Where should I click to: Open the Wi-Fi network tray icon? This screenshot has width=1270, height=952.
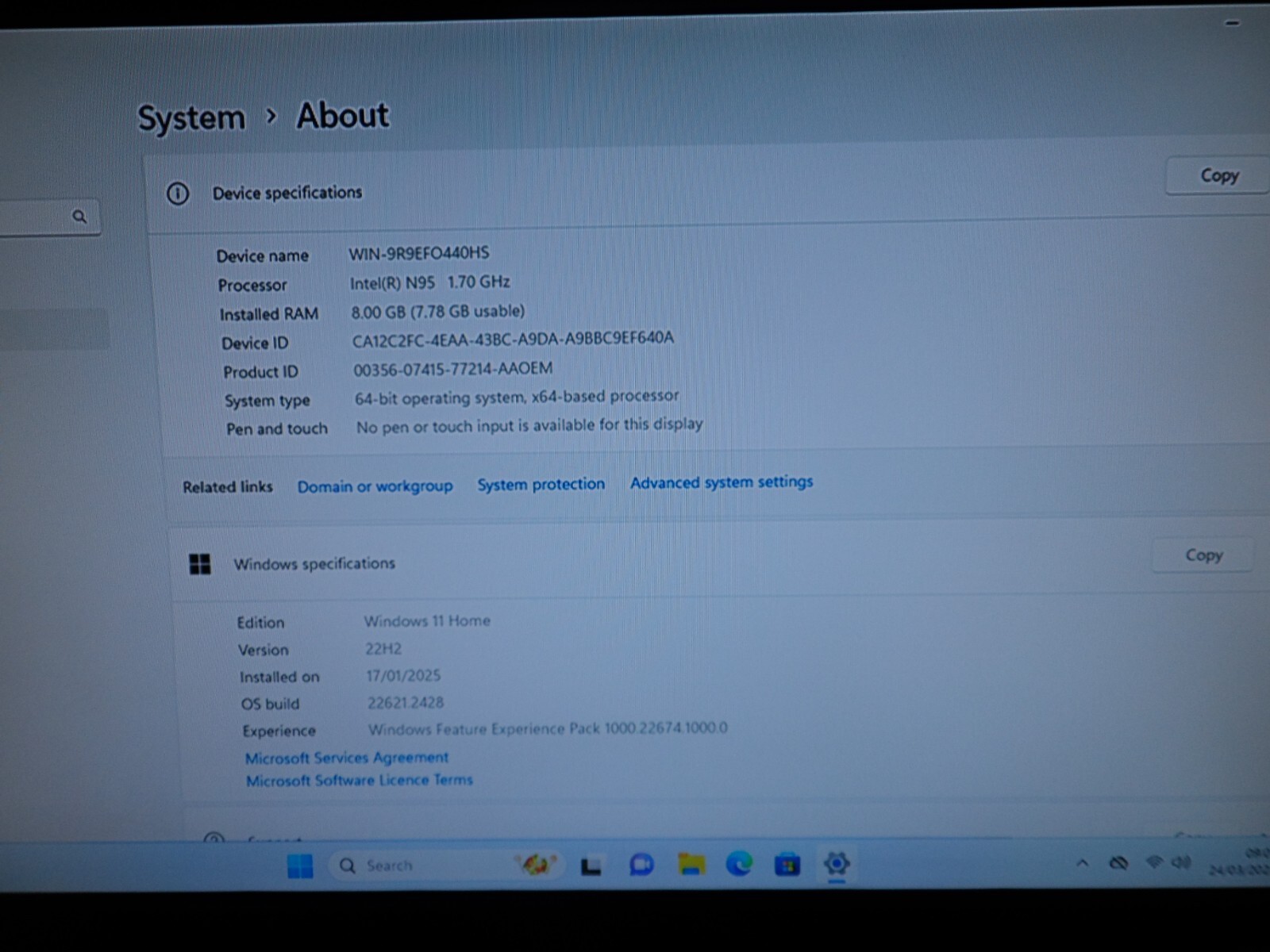(x=1155, y=862)
